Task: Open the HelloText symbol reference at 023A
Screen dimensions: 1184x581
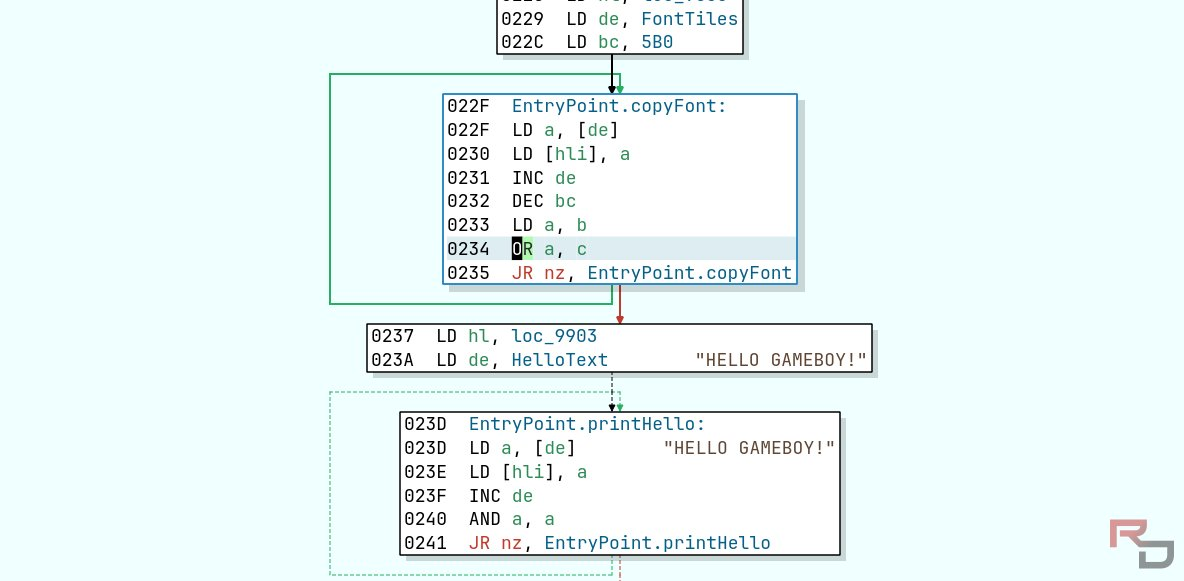Action: (560, 360)
